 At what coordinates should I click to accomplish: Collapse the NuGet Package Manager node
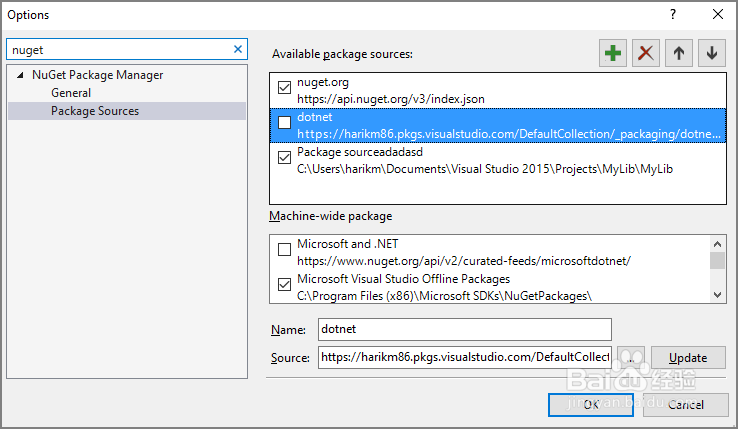click(20, 75)
